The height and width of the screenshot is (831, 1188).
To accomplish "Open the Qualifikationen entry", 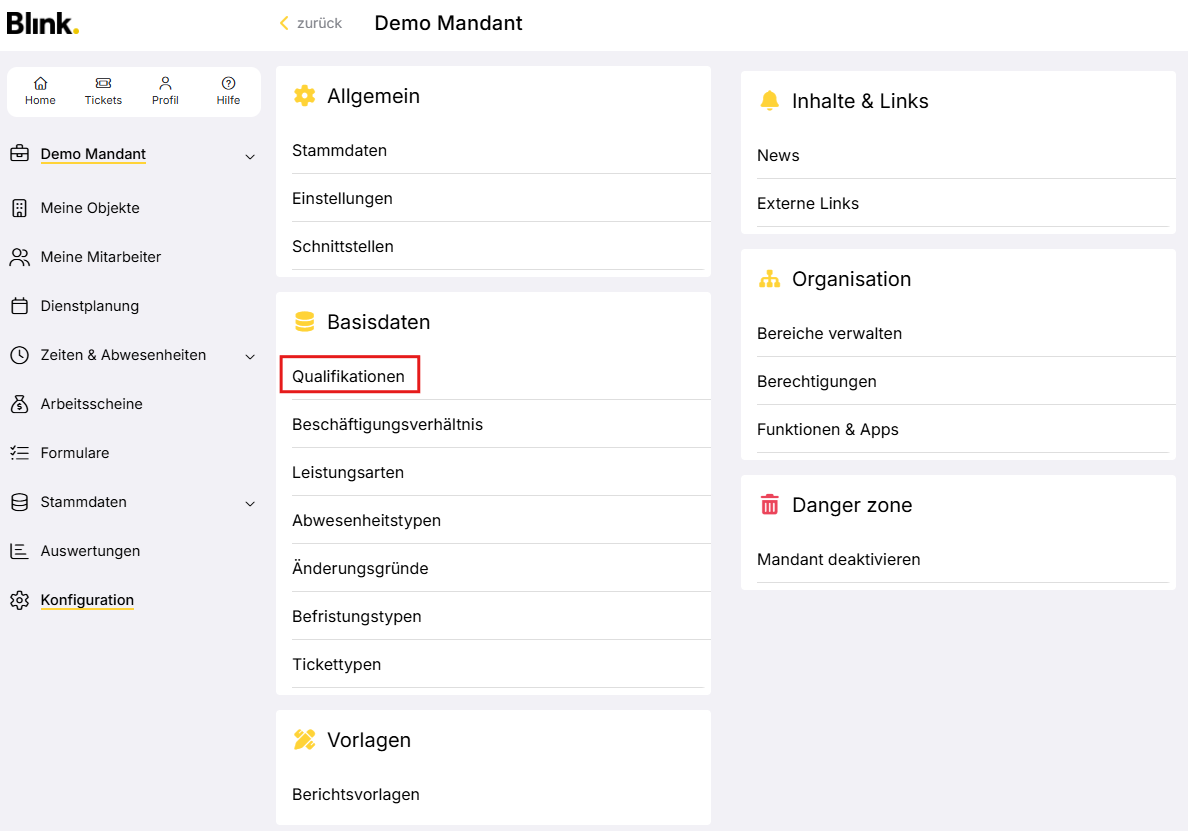I will click(348, 376).
